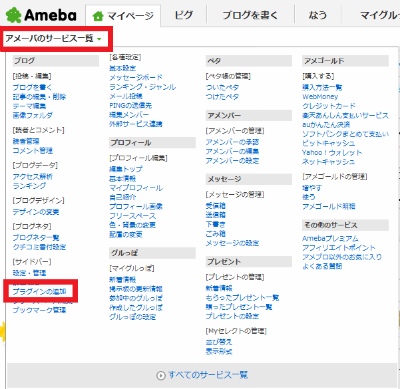Open クレジットカード link

point(329,106)
